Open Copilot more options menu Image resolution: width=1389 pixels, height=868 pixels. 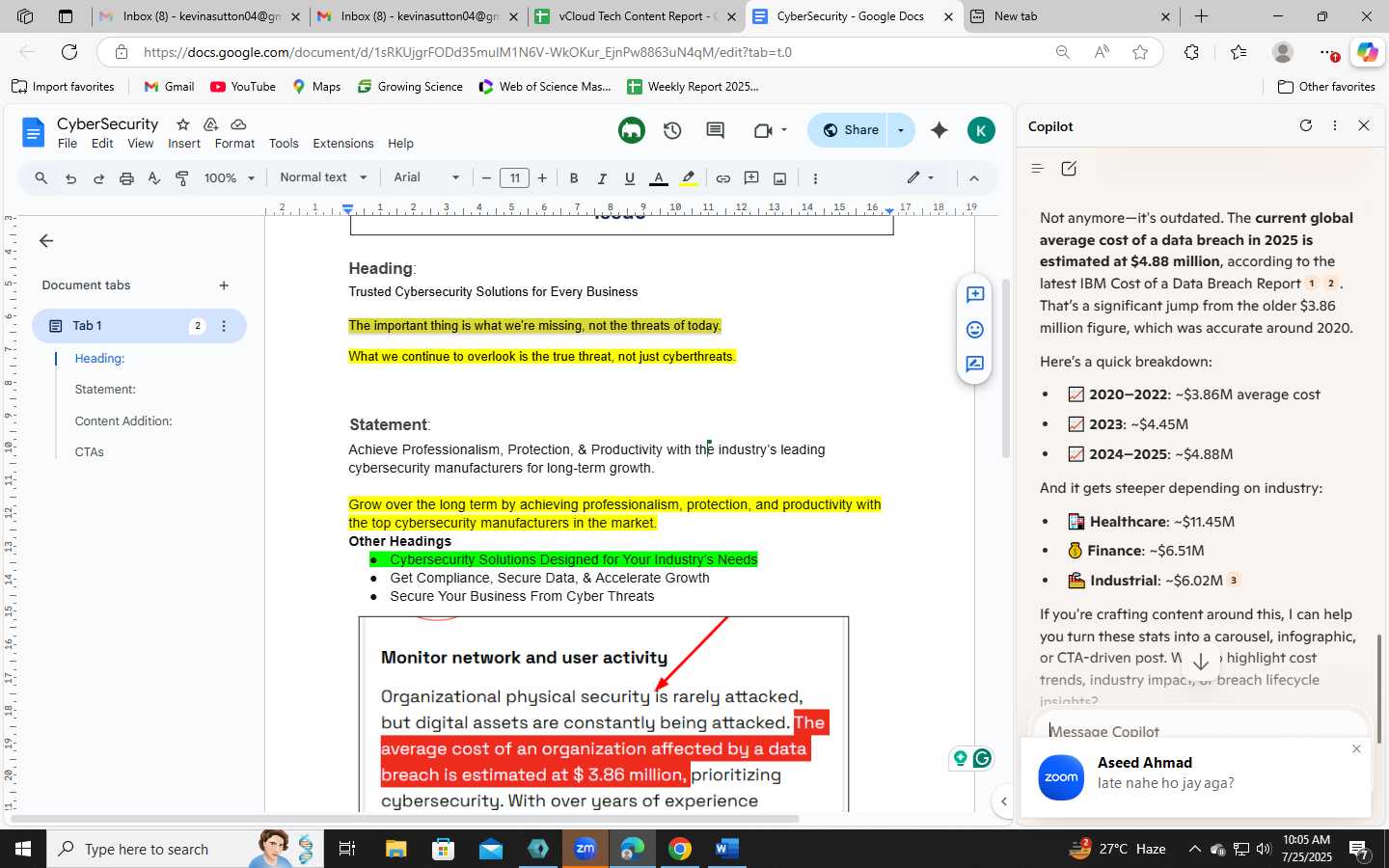[x=1335, y=125]
